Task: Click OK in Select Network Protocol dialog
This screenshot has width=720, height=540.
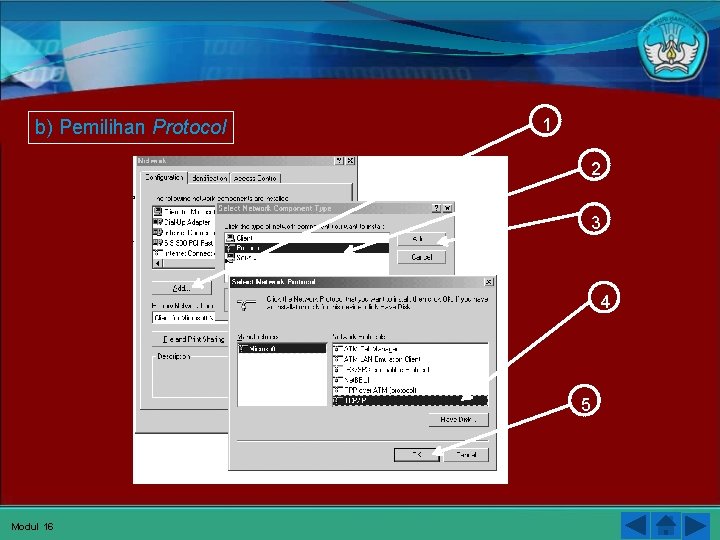Action: pos(417,455)
